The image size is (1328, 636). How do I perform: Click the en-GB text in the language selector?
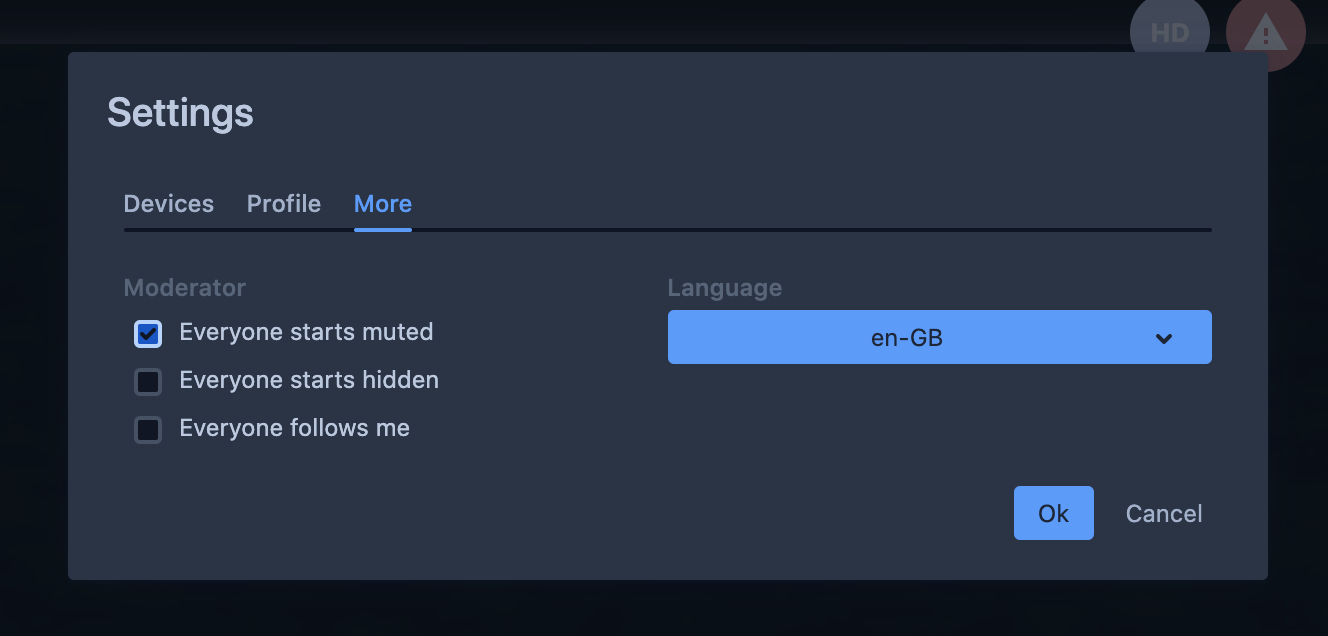[x=906, y=338]
